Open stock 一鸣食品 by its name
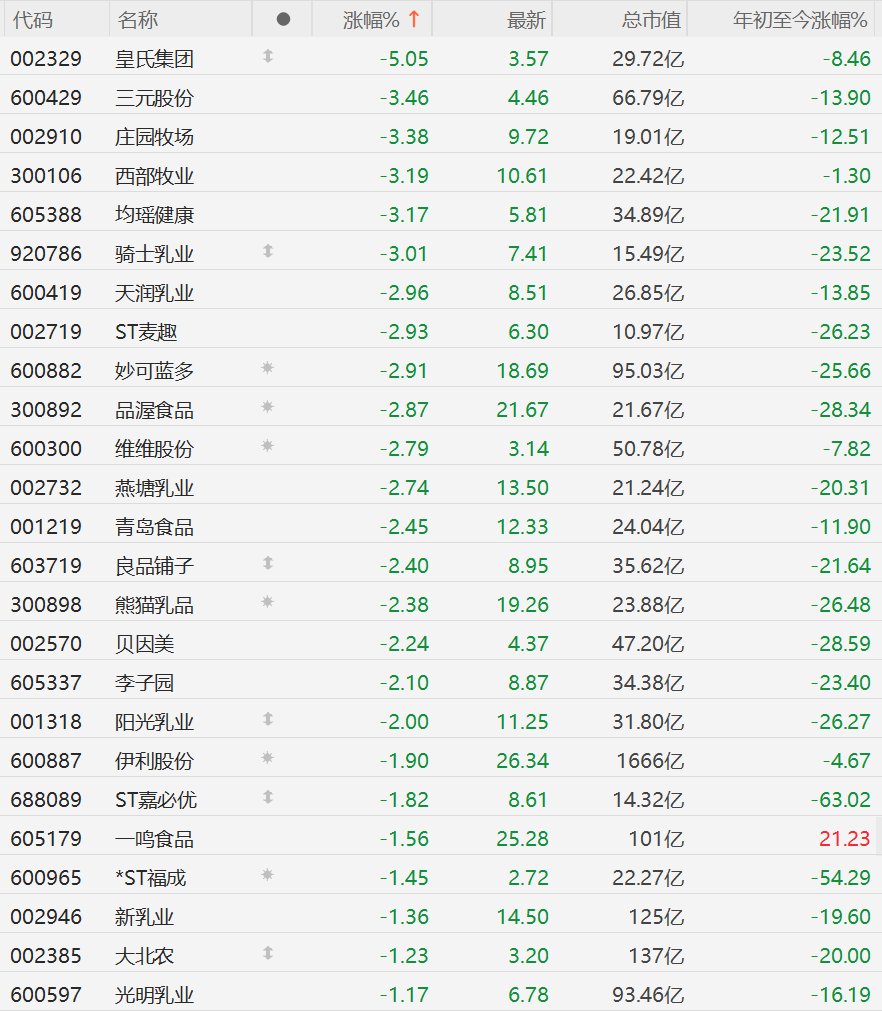Image resolution: width=882 pixels, height=1011 pixels. 154,838
